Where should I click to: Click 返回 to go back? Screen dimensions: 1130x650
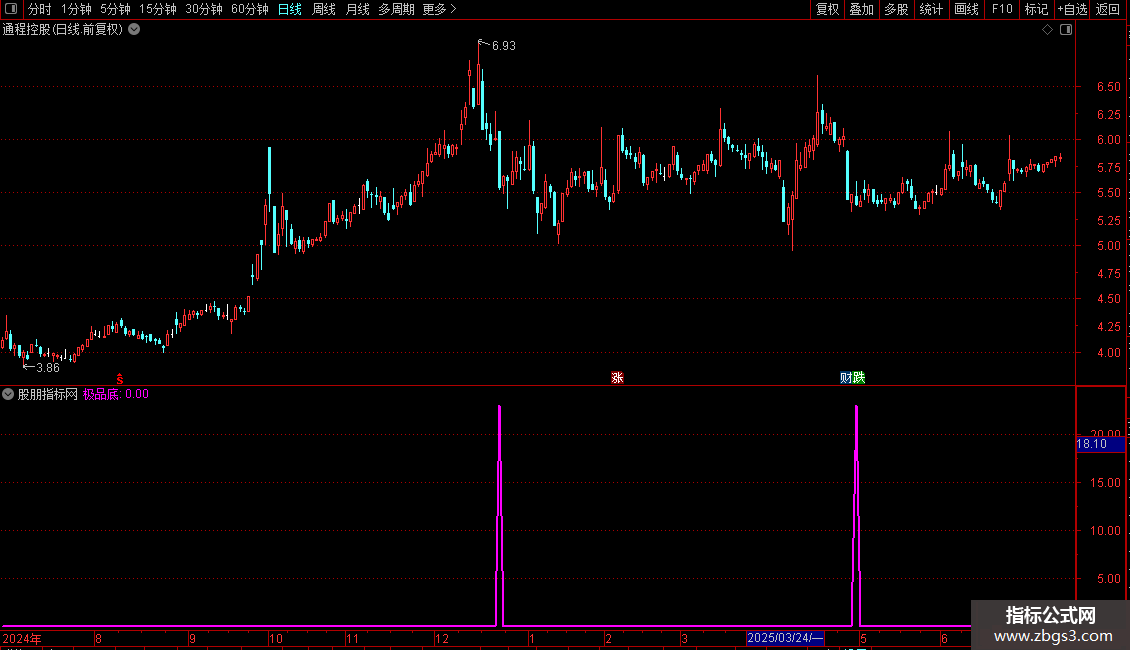(x=1108, y=9)
